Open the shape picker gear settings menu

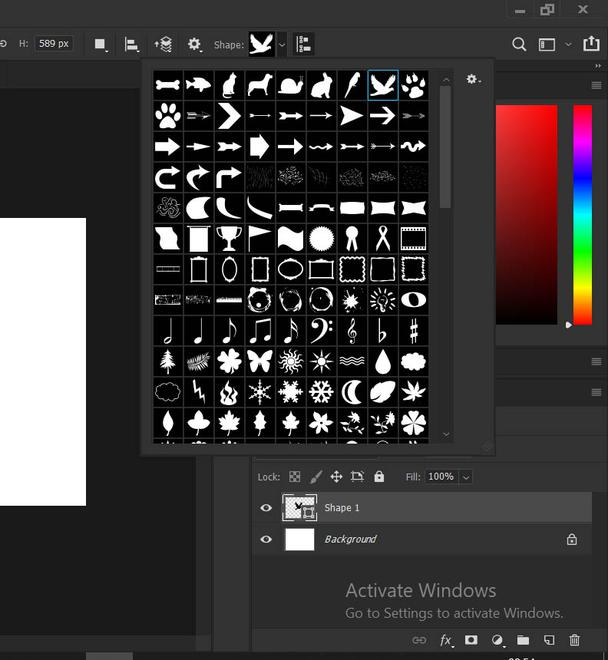pos(473,80)
